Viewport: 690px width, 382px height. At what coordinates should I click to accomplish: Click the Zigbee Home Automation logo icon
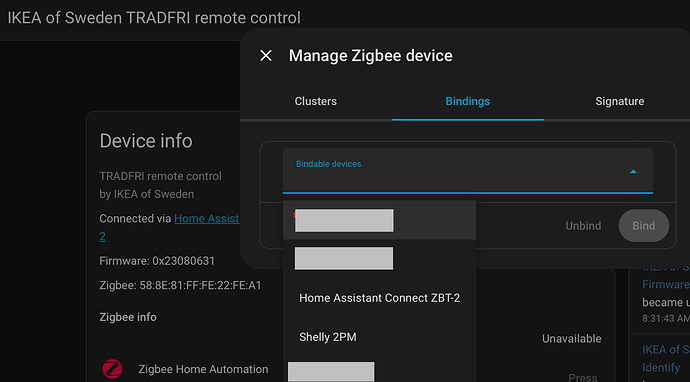(112, 369)
